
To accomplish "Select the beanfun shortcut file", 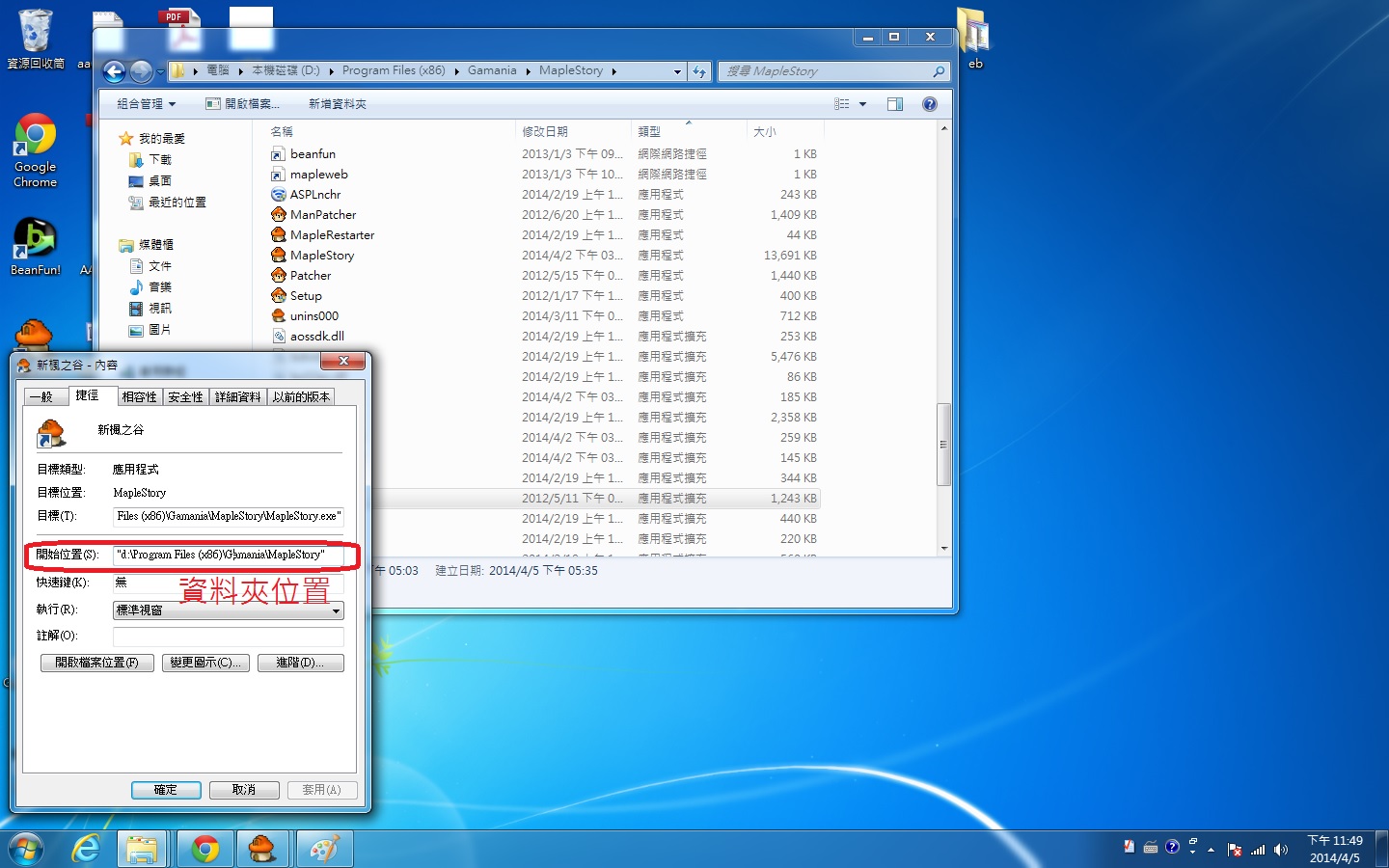I will click(313, 154).
